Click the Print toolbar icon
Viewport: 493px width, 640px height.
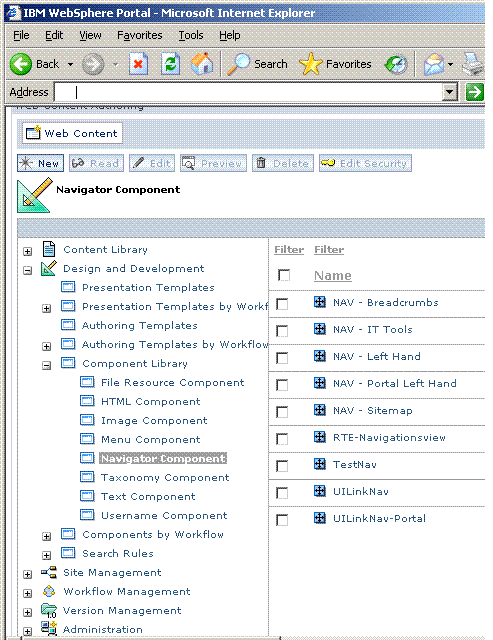[x=473, y=64]
